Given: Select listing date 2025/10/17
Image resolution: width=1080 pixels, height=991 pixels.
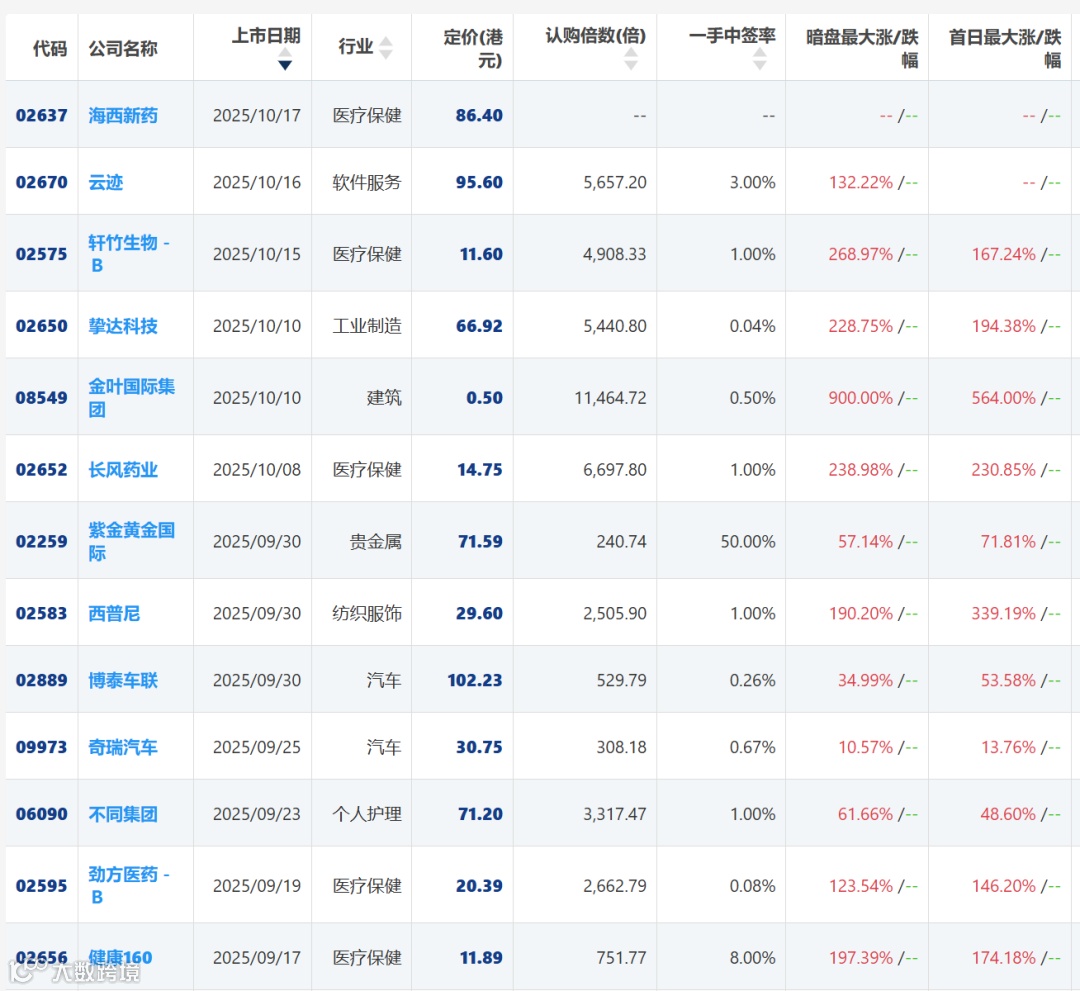Looking at the screenshot, I should 257,115.
